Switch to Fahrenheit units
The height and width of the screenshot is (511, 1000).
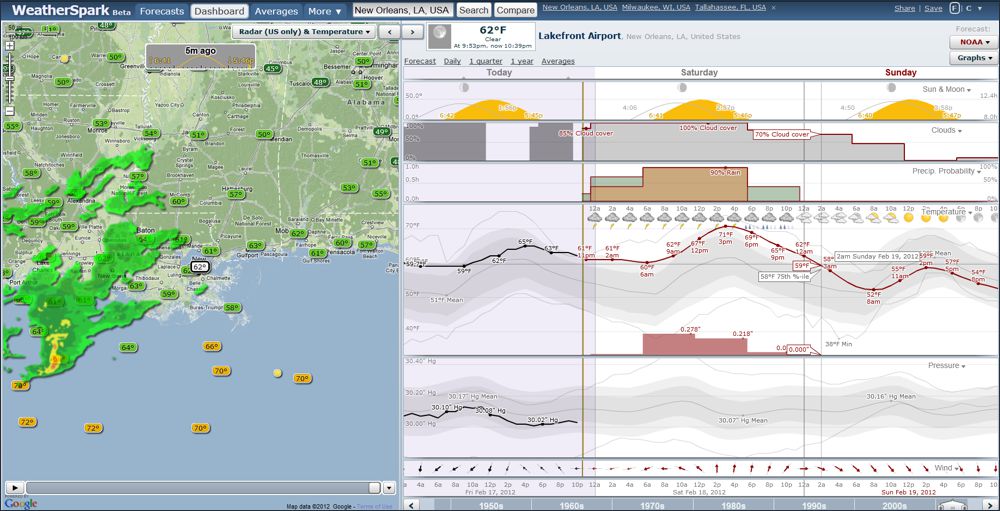(x=955, y=8)
